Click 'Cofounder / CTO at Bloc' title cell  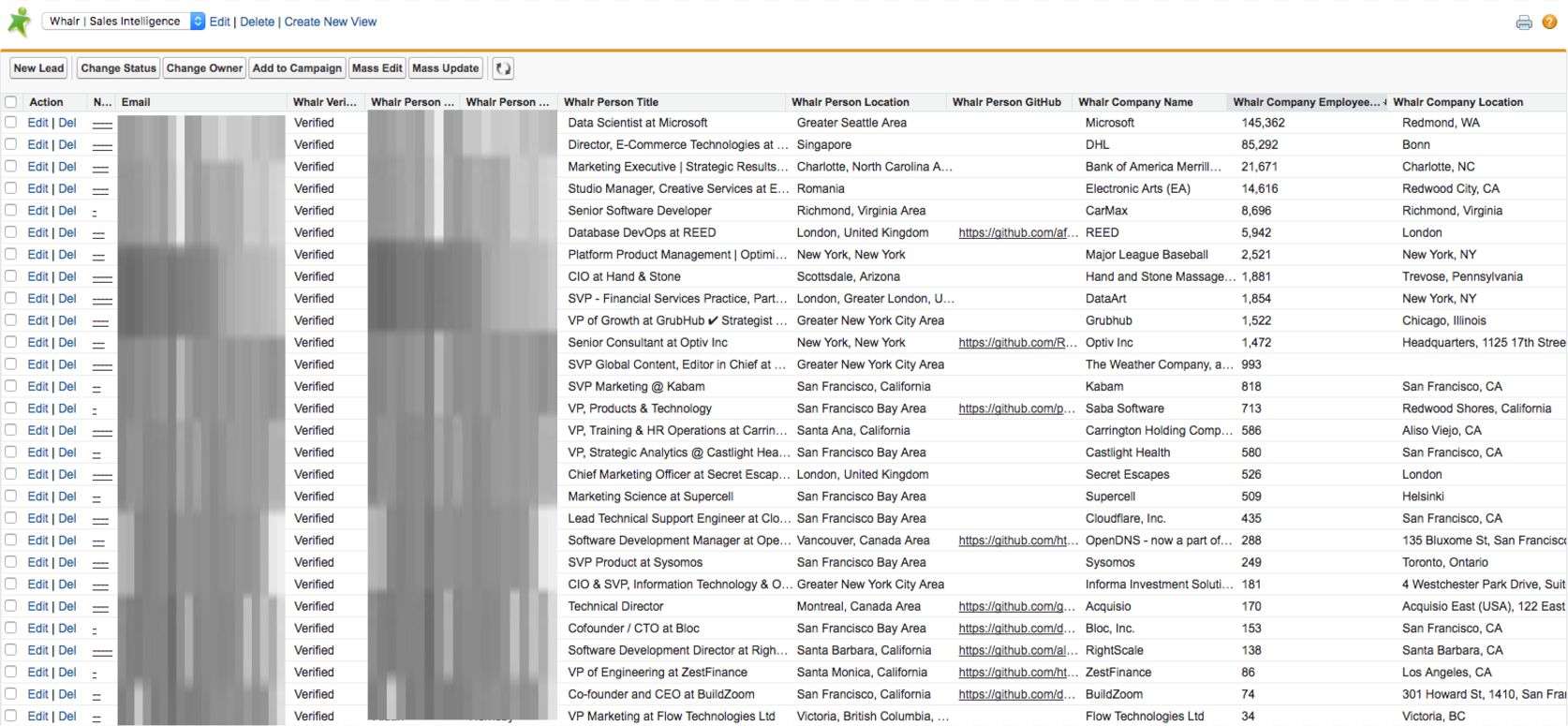(x=633, y=629)
